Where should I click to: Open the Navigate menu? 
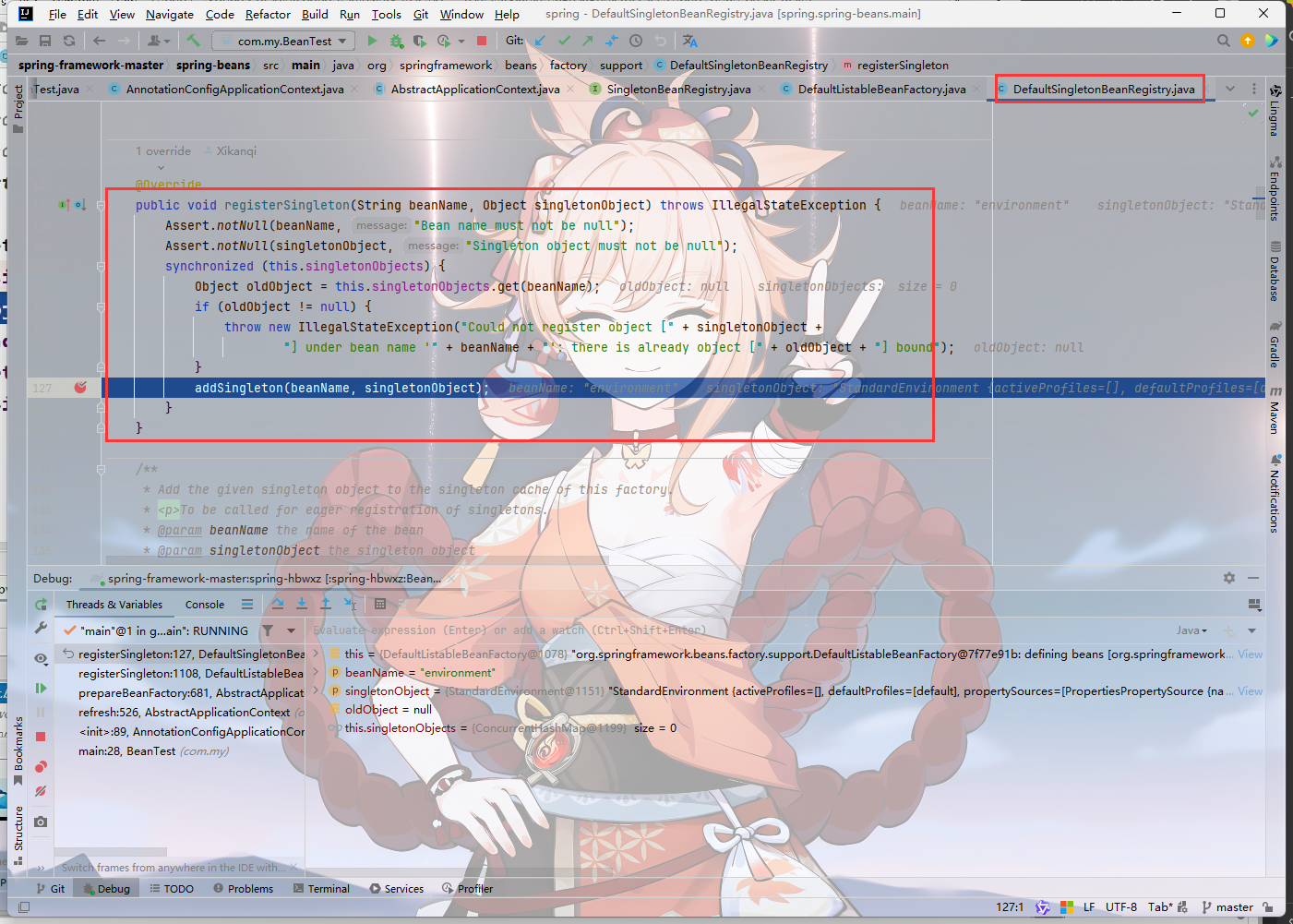tap(170, 14)
